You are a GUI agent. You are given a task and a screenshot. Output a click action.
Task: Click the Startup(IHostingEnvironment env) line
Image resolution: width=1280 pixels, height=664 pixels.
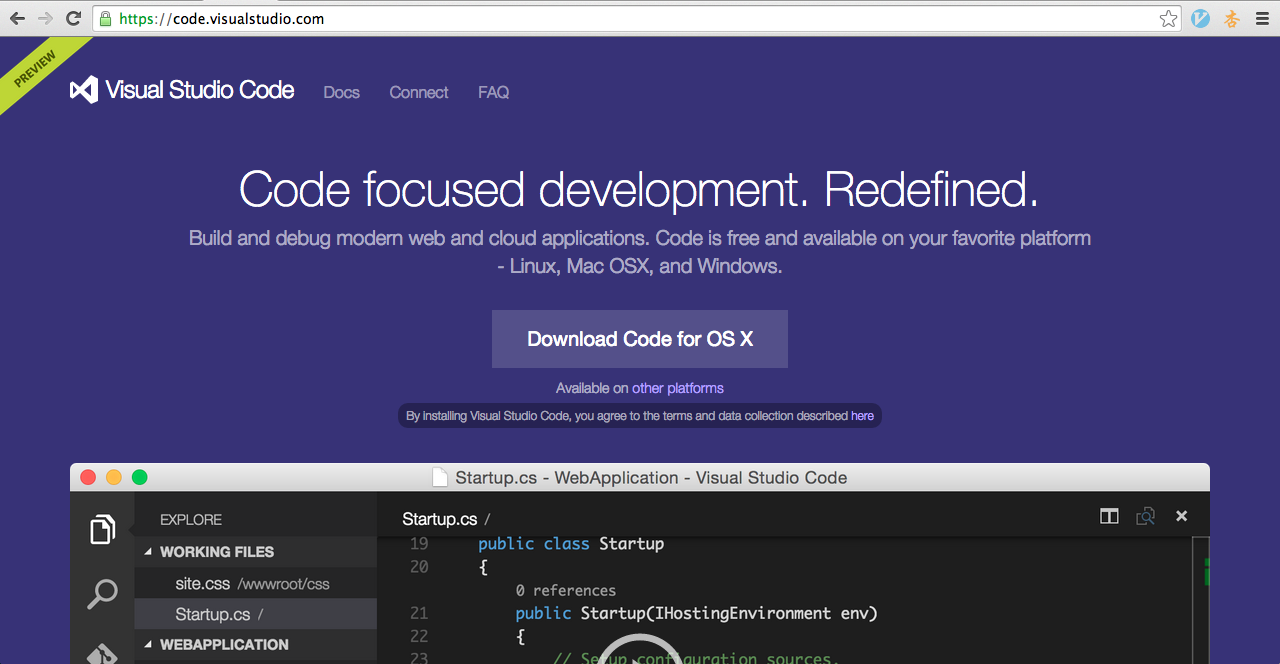point(696,613)
